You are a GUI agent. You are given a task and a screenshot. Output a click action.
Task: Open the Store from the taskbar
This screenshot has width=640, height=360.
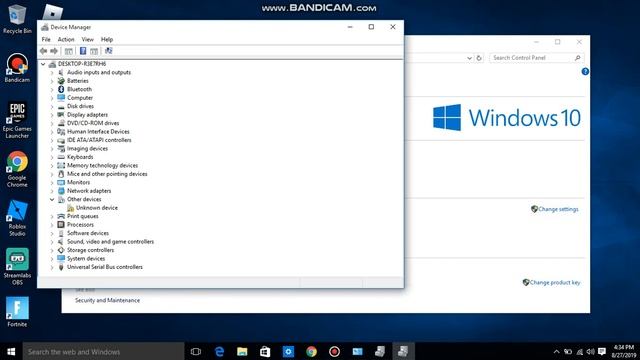[265, 351]
